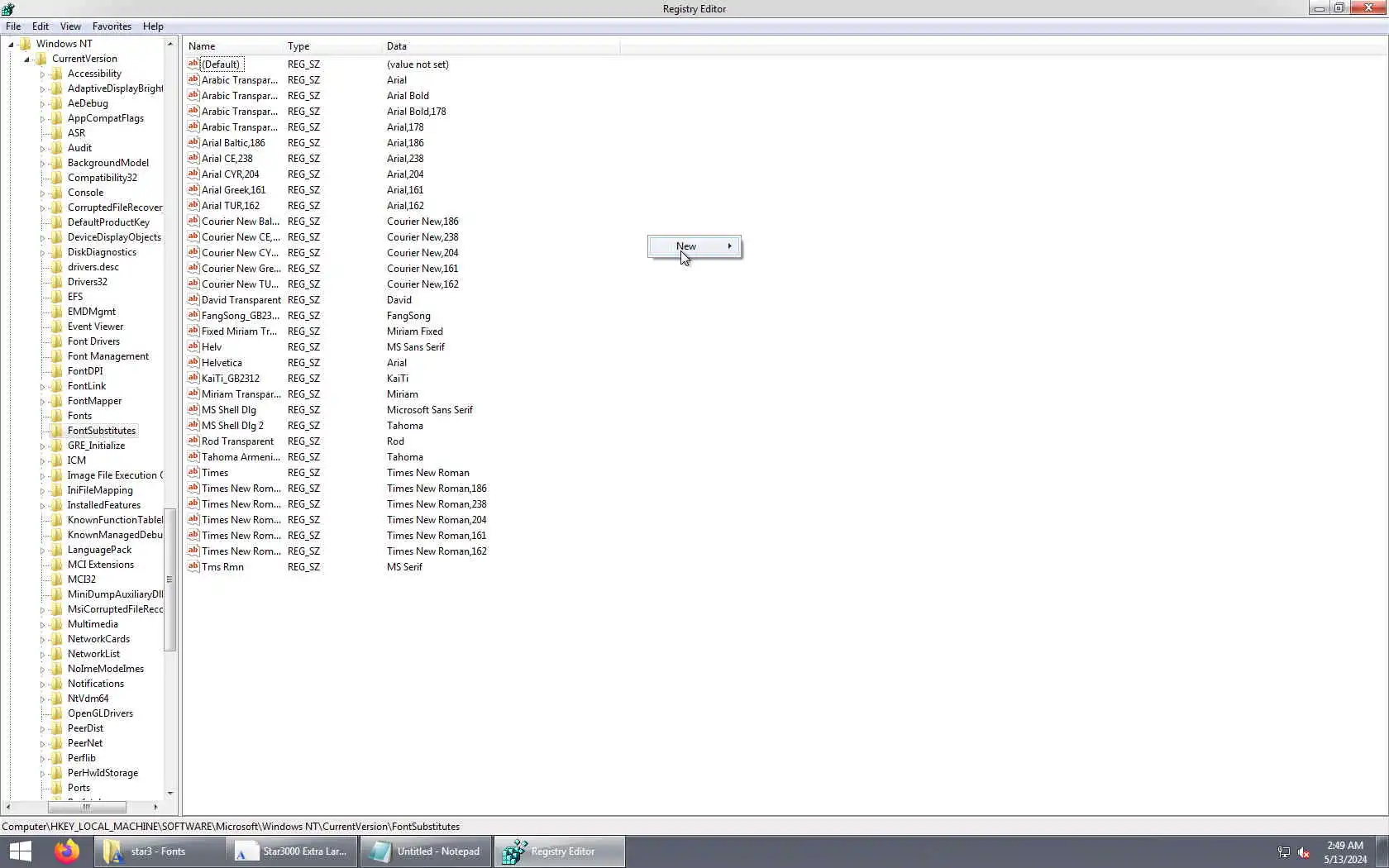Collapse the CurrentVersion tree node
The height and width of the screenshot is (868, 1389).
click(x=26, y=60)
